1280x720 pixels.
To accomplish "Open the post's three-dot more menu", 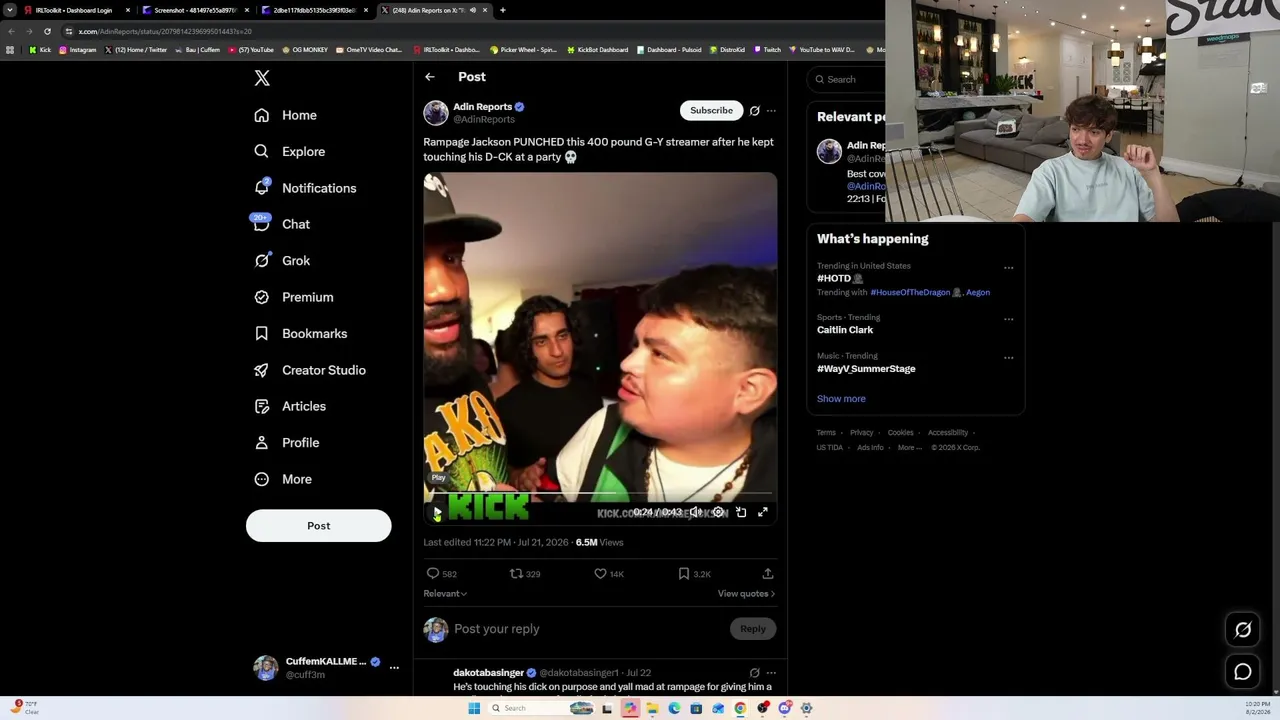I will [x=771, y=111].
